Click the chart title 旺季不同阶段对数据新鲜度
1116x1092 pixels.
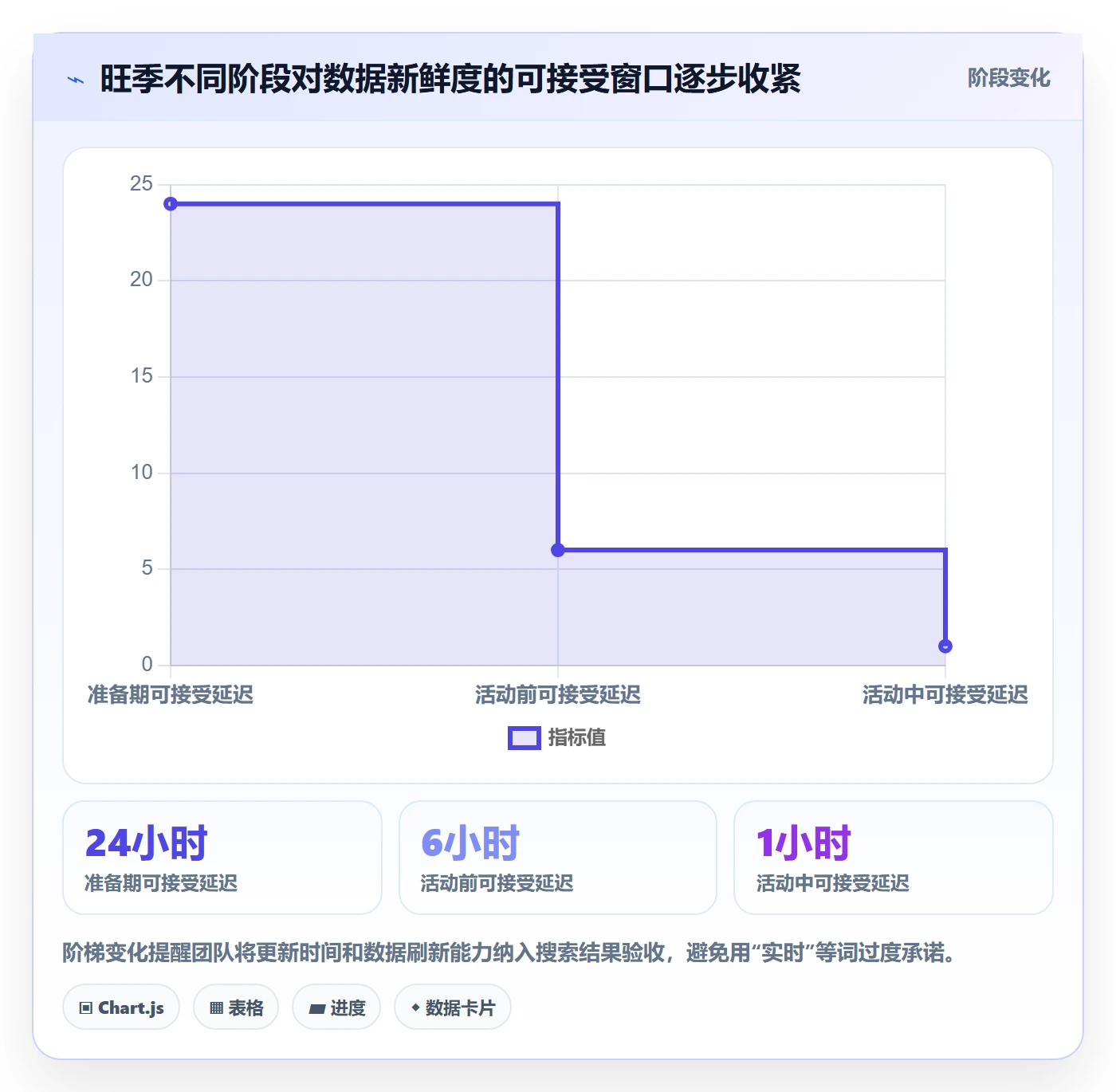pos(450,79)
